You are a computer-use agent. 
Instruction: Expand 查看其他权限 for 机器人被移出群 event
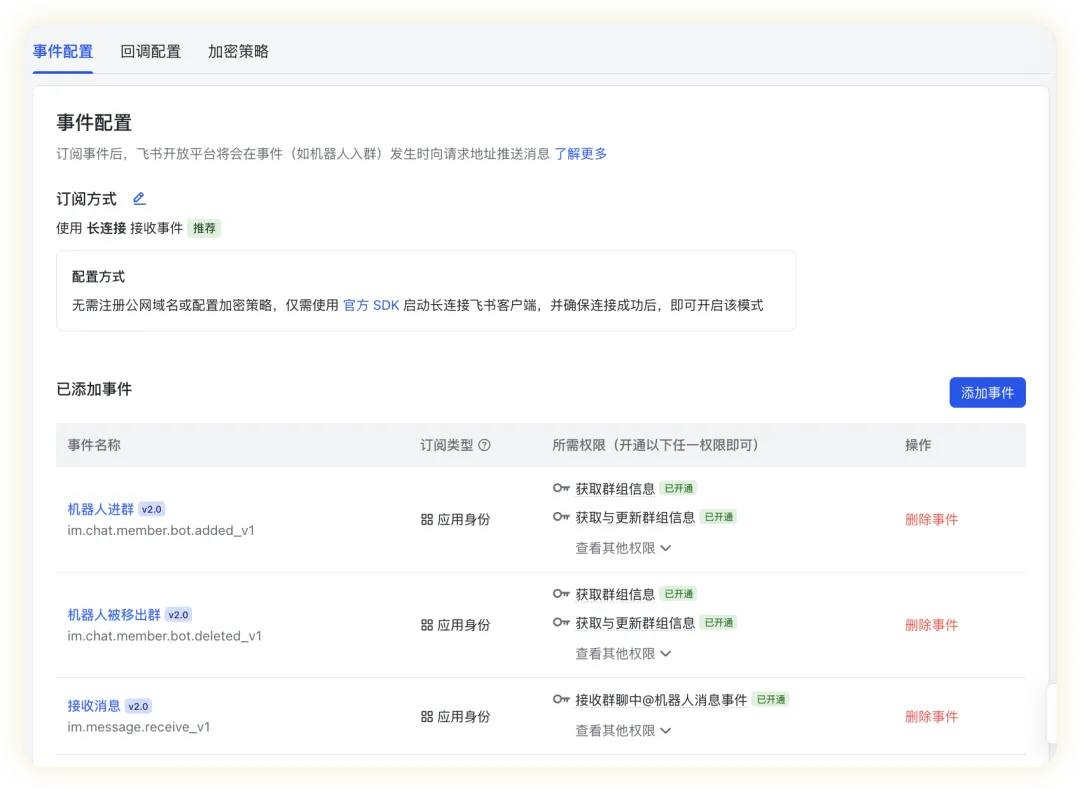pos(623,654)
